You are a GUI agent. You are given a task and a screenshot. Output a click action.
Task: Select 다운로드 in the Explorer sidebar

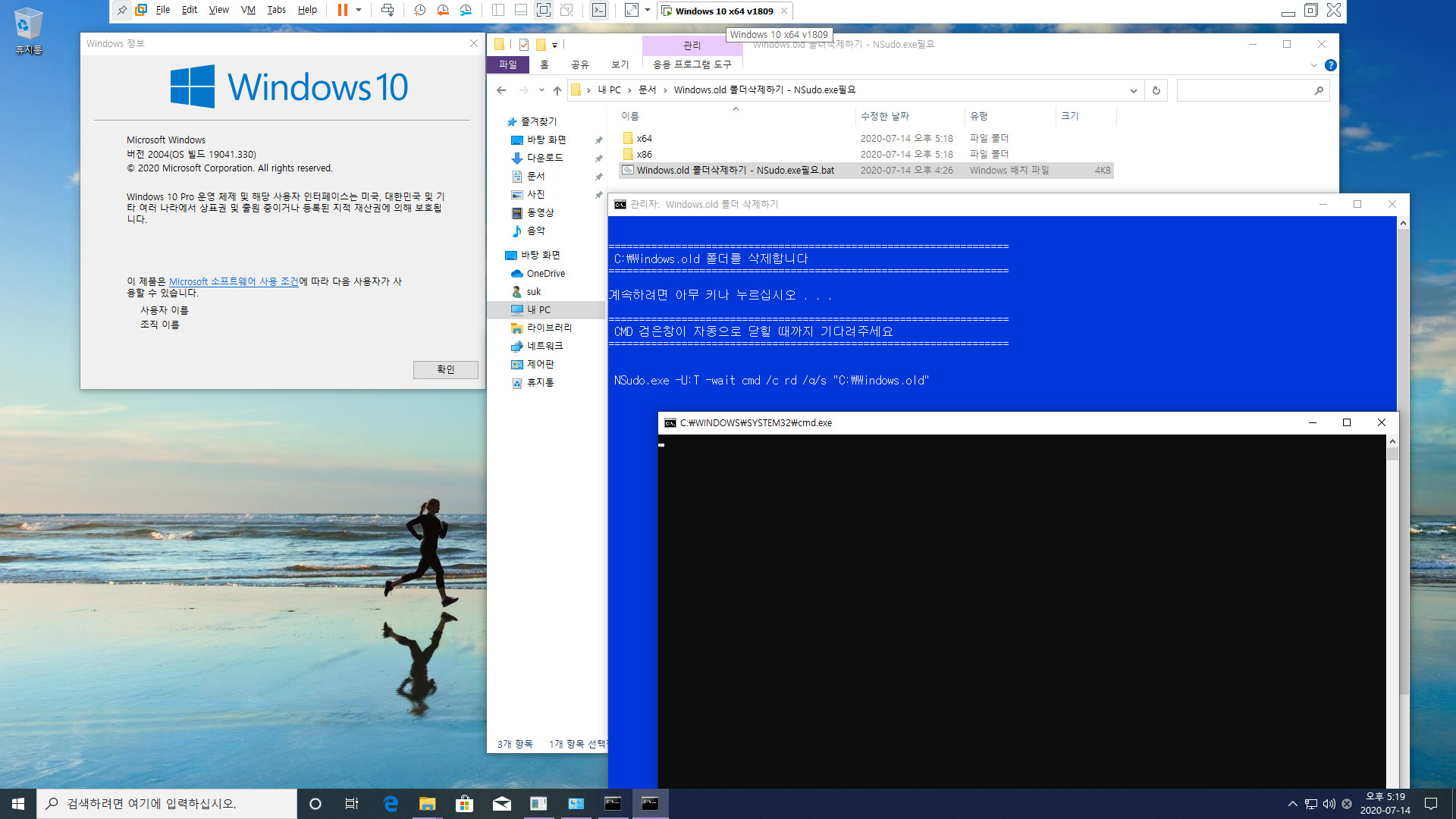tap(544, 158)
